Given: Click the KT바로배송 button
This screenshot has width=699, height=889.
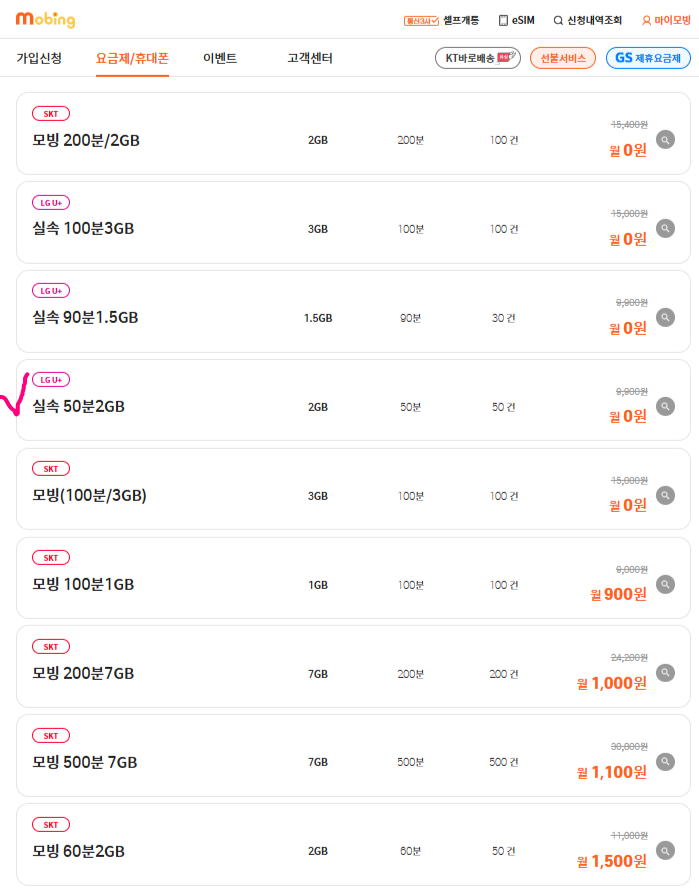Looking at the screenshot, I should pyautogui.click(x=478, y=58).
